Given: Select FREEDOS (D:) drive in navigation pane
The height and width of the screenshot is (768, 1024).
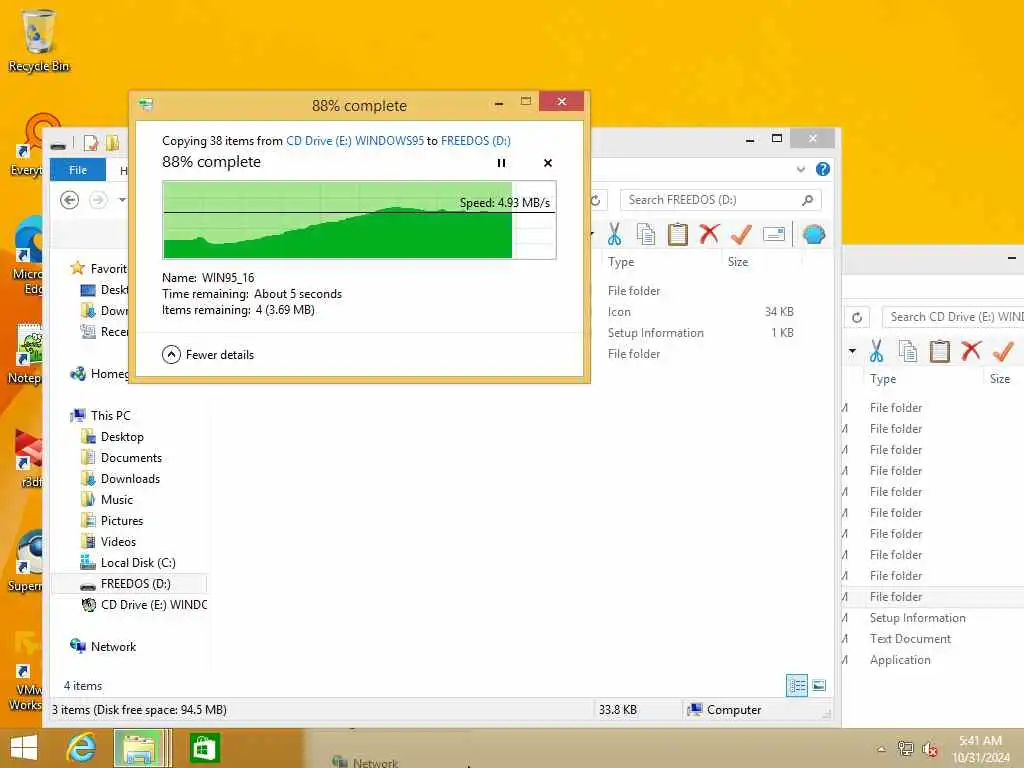Looking at the screenshot, I should pos(135,584).
